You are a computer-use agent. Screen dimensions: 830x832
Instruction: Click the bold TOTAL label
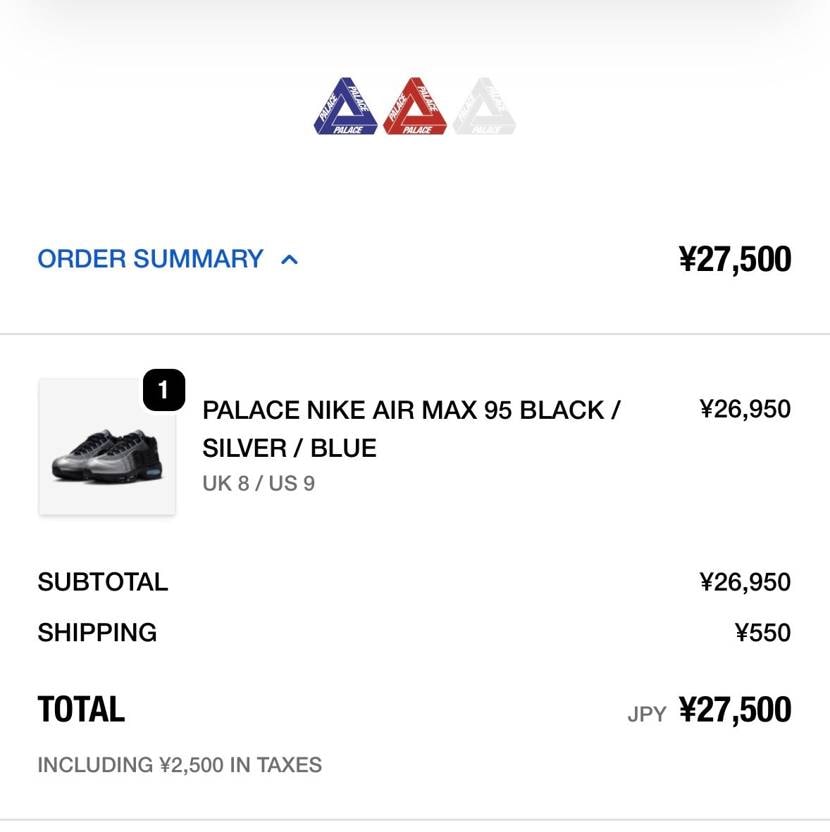pyautogui.click(x=81, y=710)
